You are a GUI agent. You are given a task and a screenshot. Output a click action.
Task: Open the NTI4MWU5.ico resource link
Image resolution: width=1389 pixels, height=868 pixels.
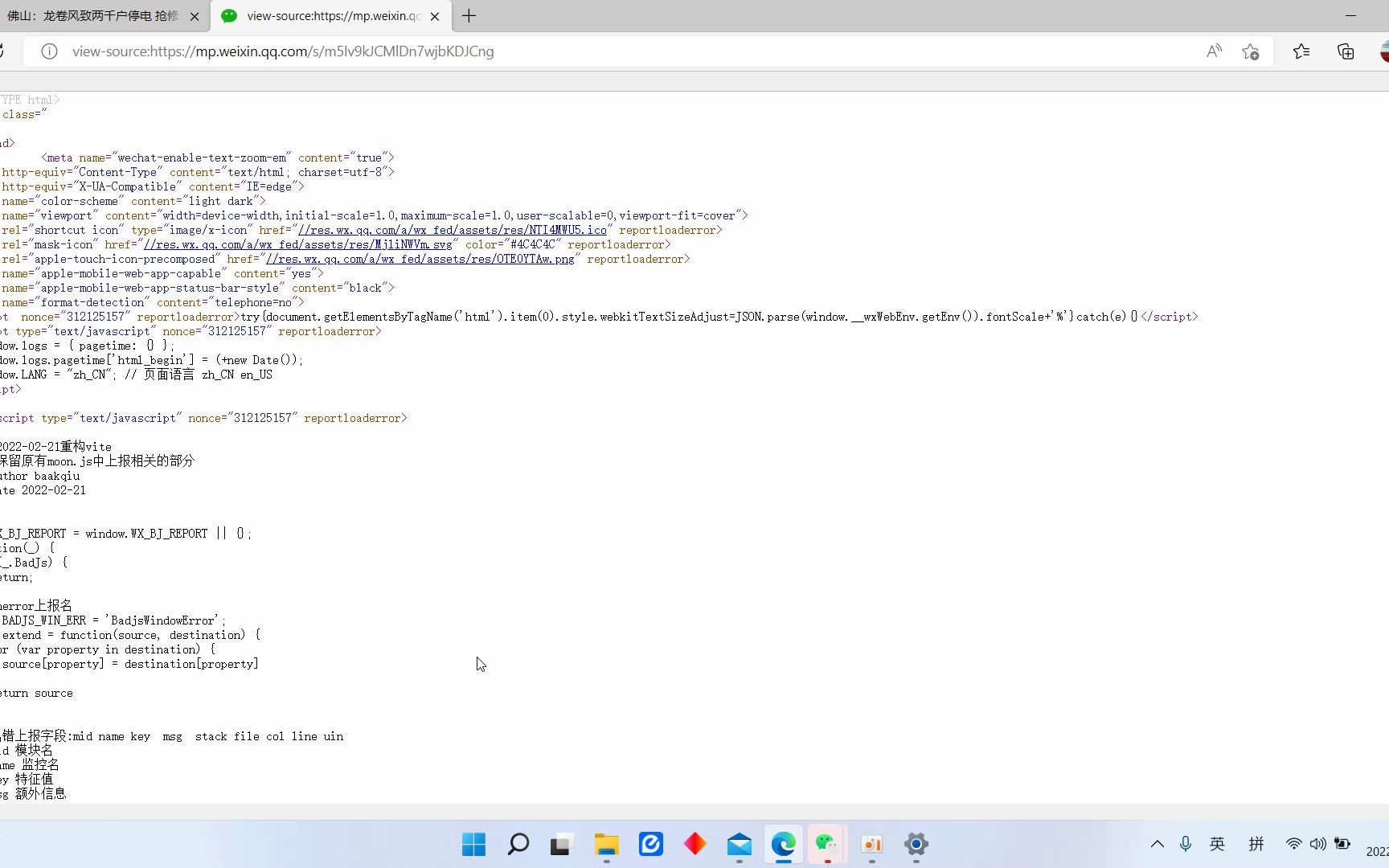point(452,230)
